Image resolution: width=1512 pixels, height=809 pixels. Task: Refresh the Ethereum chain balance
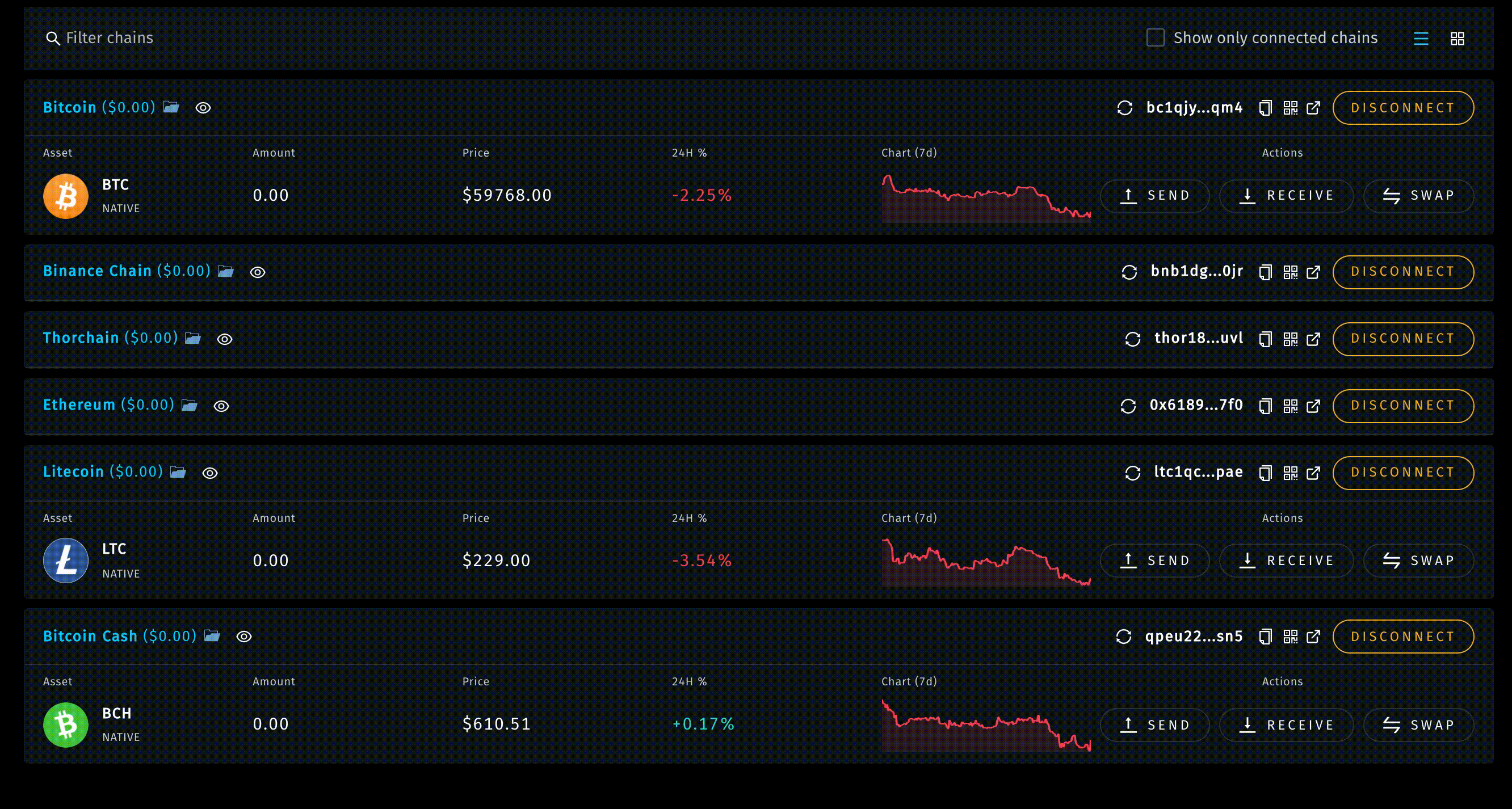pyautogui.click(x=1128, y=406)
